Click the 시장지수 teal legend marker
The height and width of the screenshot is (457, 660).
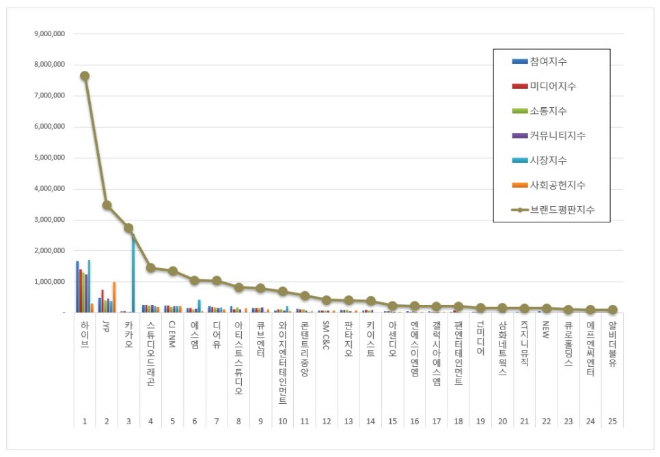pos(520,161)
